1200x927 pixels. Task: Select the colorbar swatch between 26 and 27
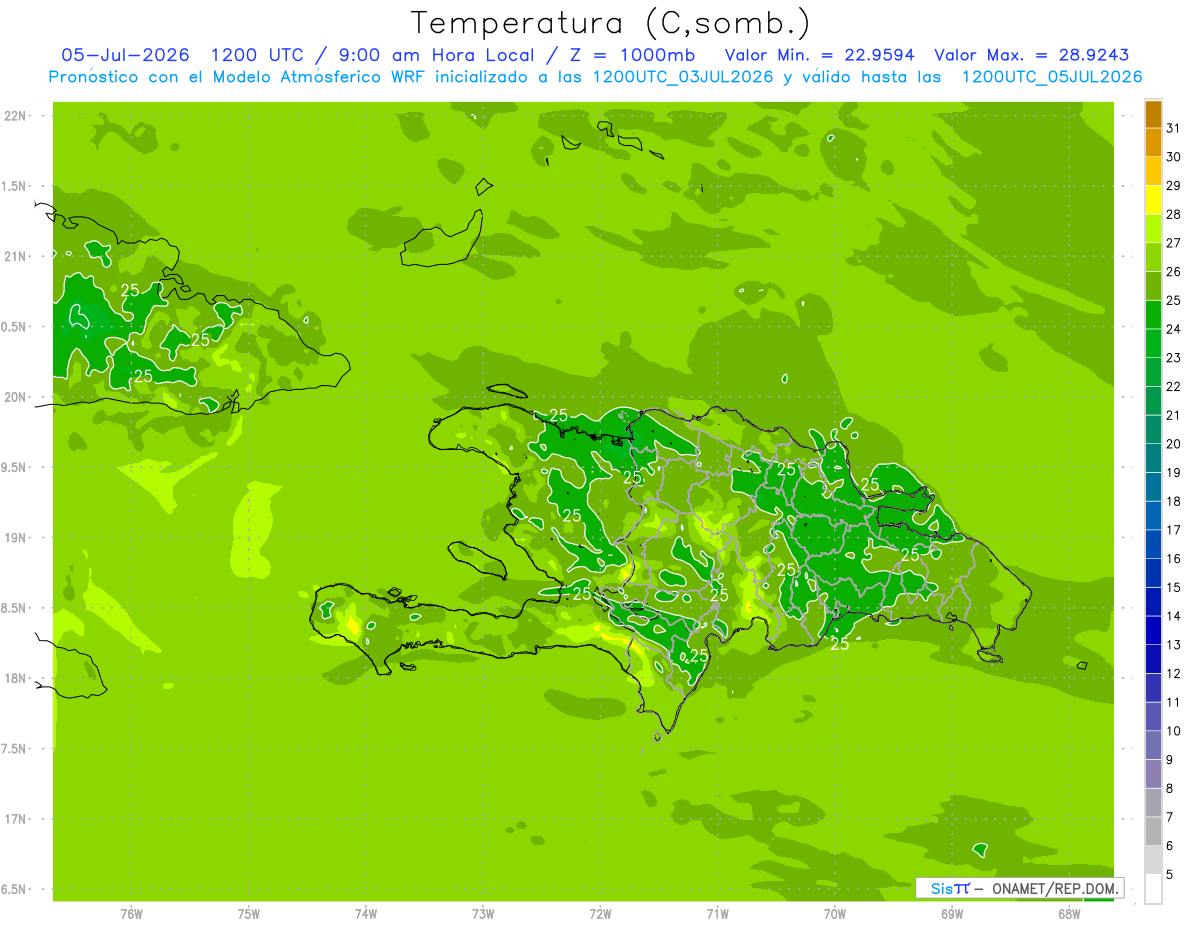(1153, 257)
